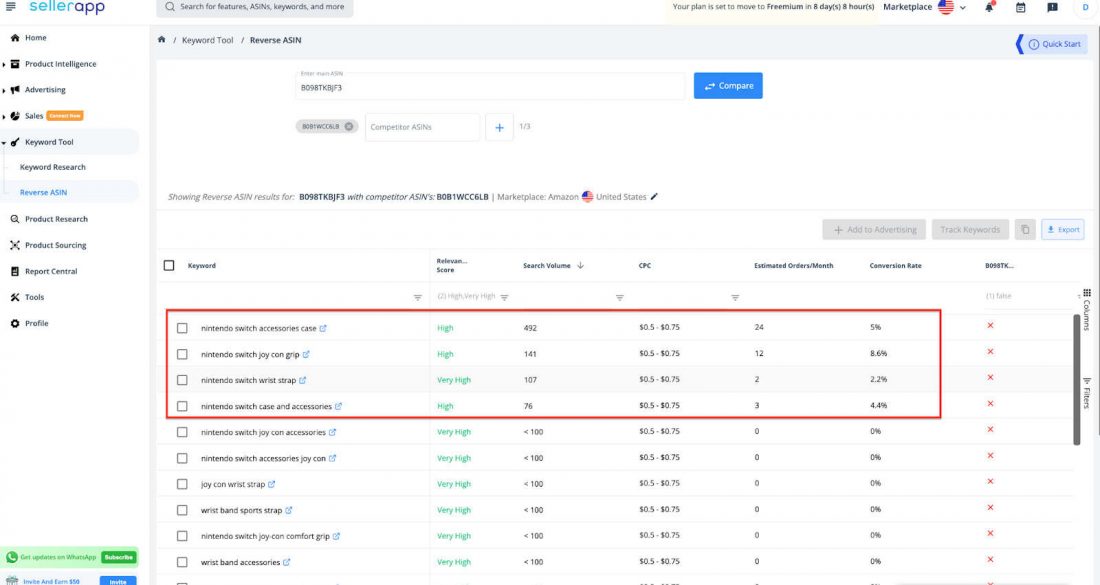This screenshot has width=1100, height=585.
Task: Click Sales Connect Now badge
Action: tap(65, 116)
